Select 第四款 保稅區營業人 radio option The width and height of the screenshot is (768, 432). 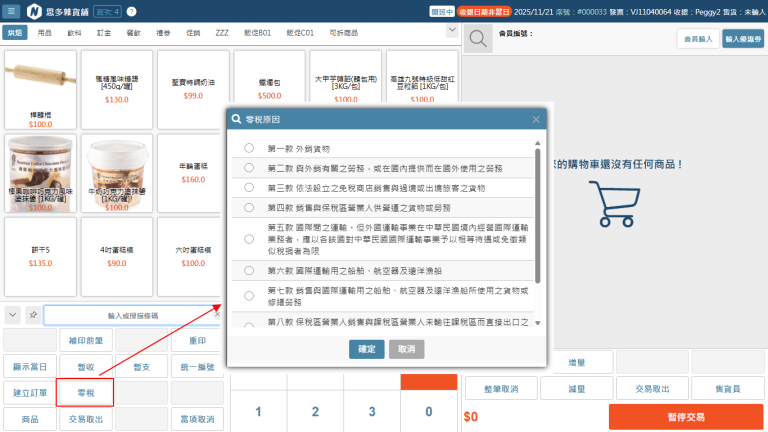click(x=249, y=208)
